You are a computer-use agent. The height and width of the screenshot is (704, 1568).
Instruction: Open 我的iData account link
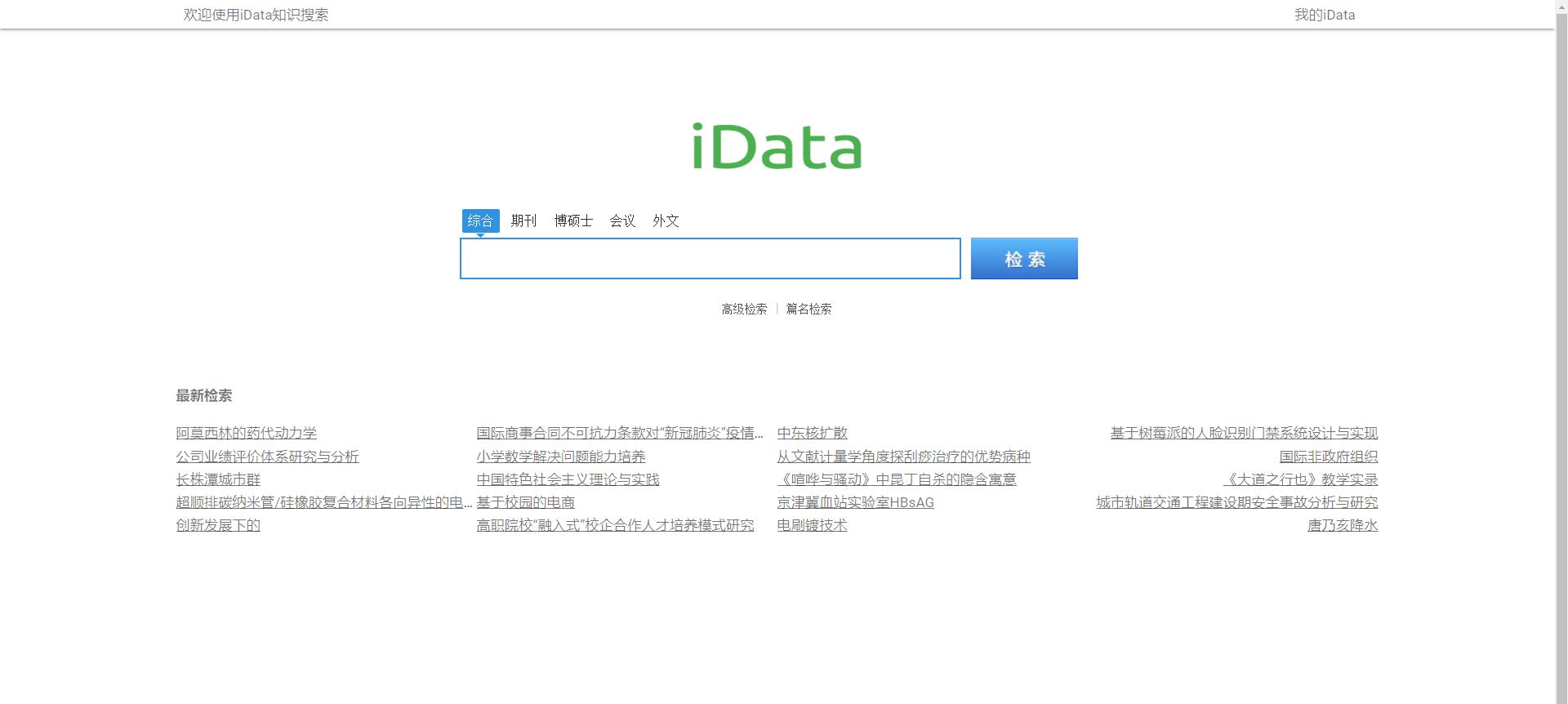(x=1325, y=15)
